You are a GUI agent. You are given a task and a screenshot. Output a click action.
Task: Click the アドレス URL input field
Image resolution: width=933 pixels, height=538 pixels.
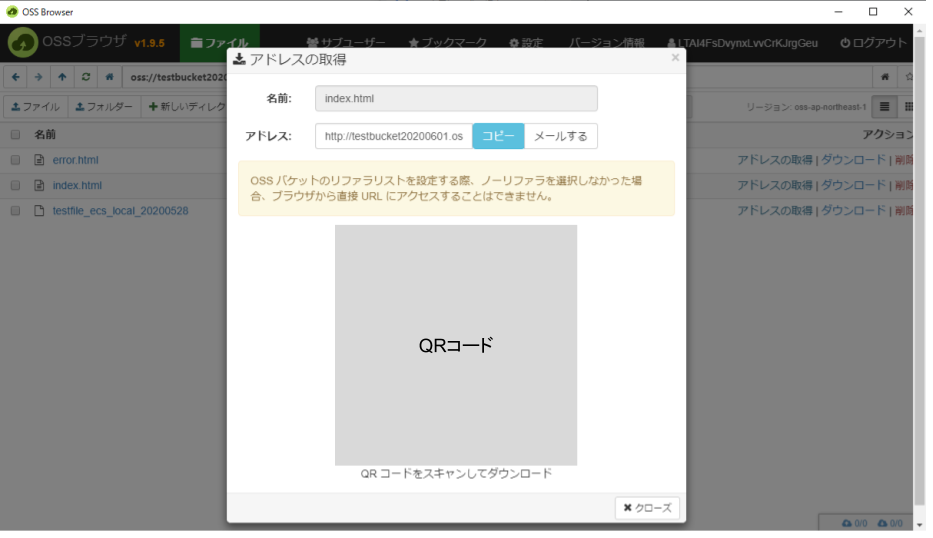(x=394, y=136)
